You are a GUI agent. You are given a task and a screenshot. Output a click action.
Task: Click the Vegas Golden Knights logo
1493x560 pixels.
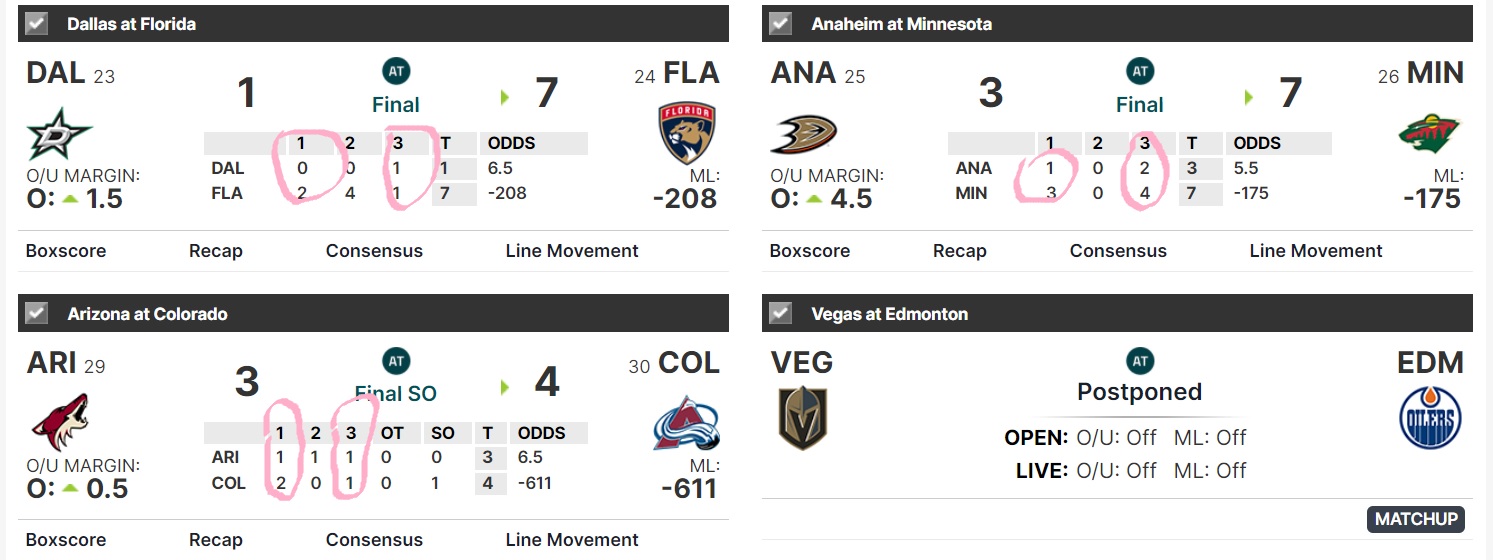[x=803, y=418]
